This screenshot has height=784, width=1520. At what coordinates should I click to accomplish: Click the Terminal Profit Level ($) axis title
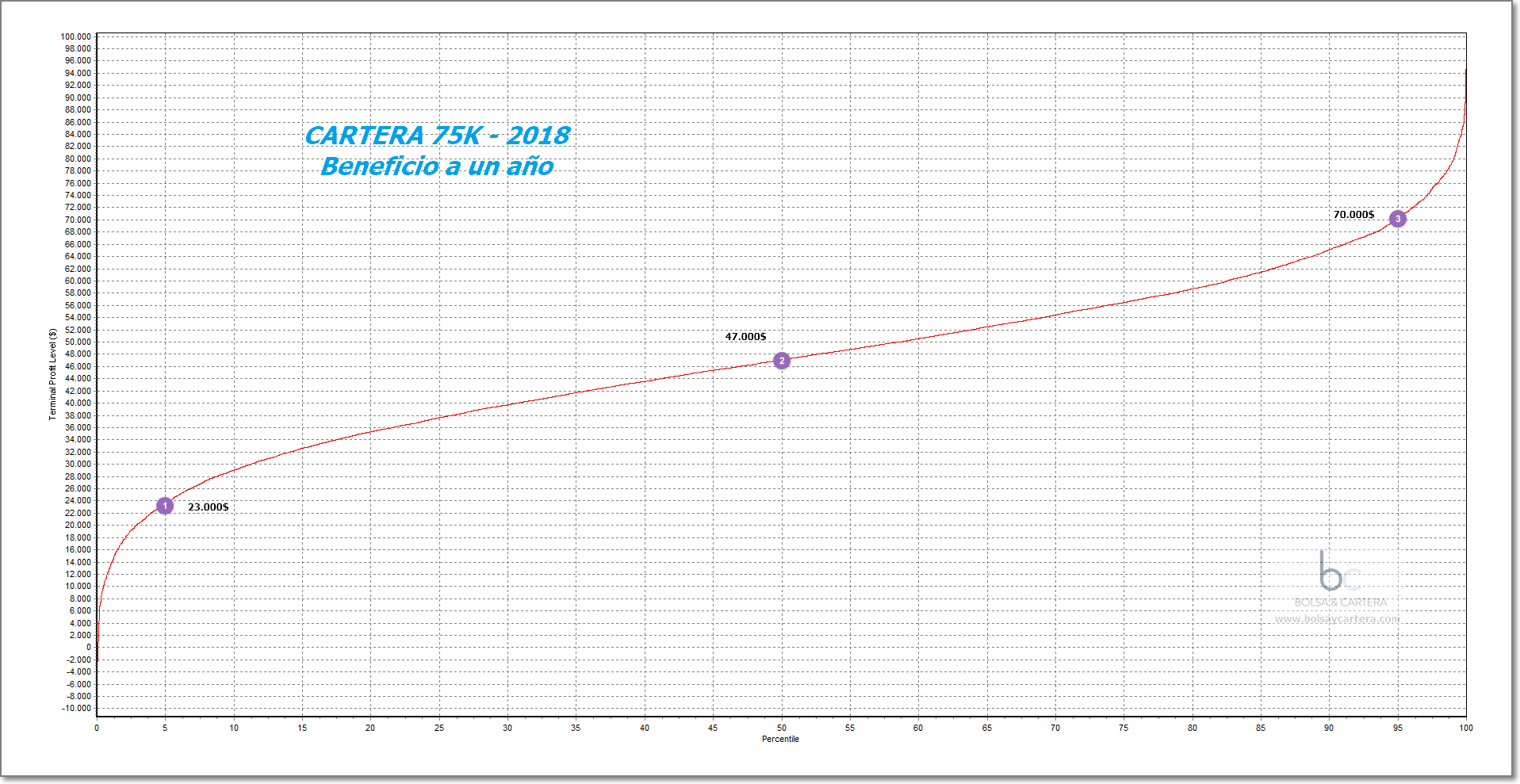[53, 374]
